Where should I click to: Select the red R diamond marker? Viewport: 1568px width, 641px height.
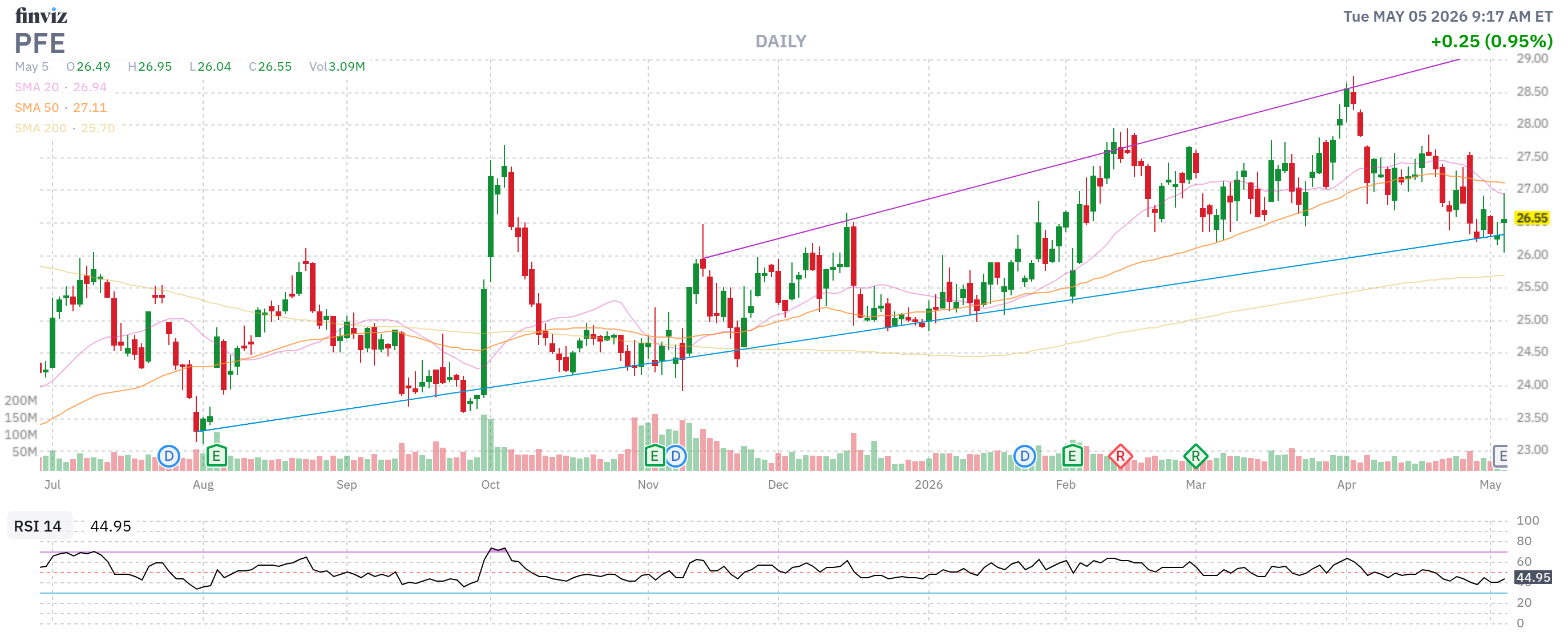pos(1120,456)
